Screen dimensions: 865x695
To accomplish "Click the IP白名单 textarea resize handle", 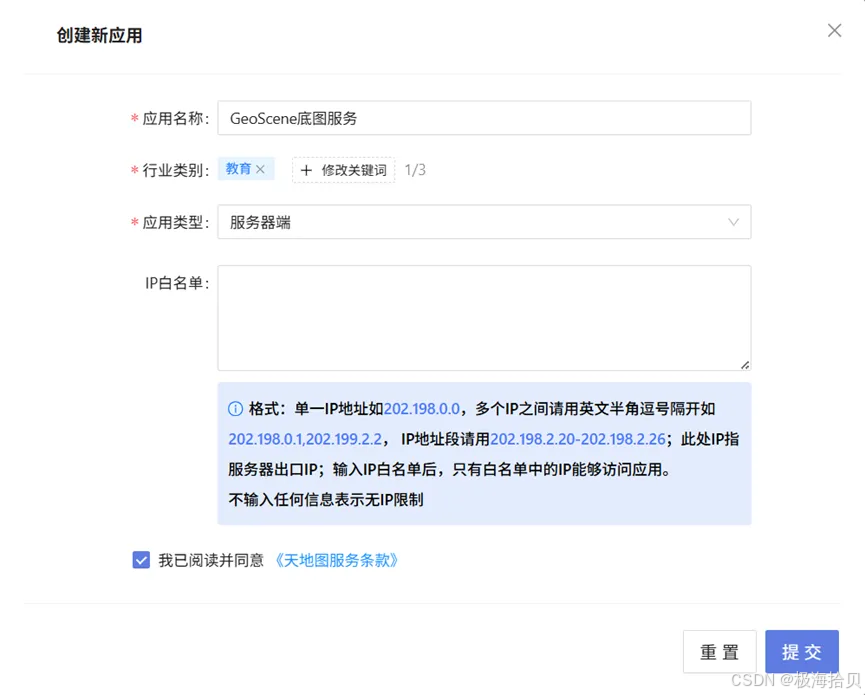I will 745,365.
